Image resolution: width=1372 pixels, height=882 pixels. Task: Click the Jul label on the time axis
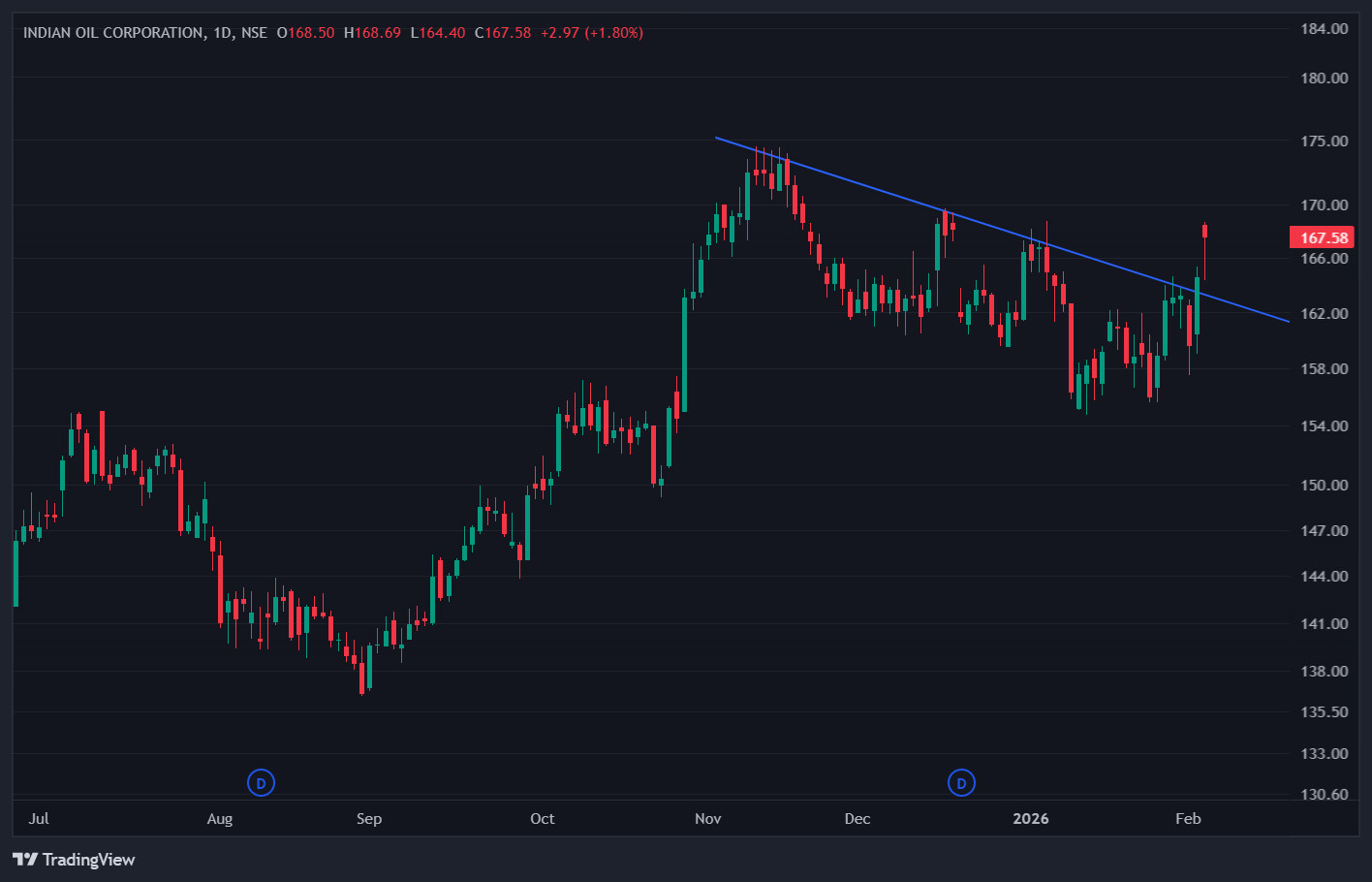point(39,819)
